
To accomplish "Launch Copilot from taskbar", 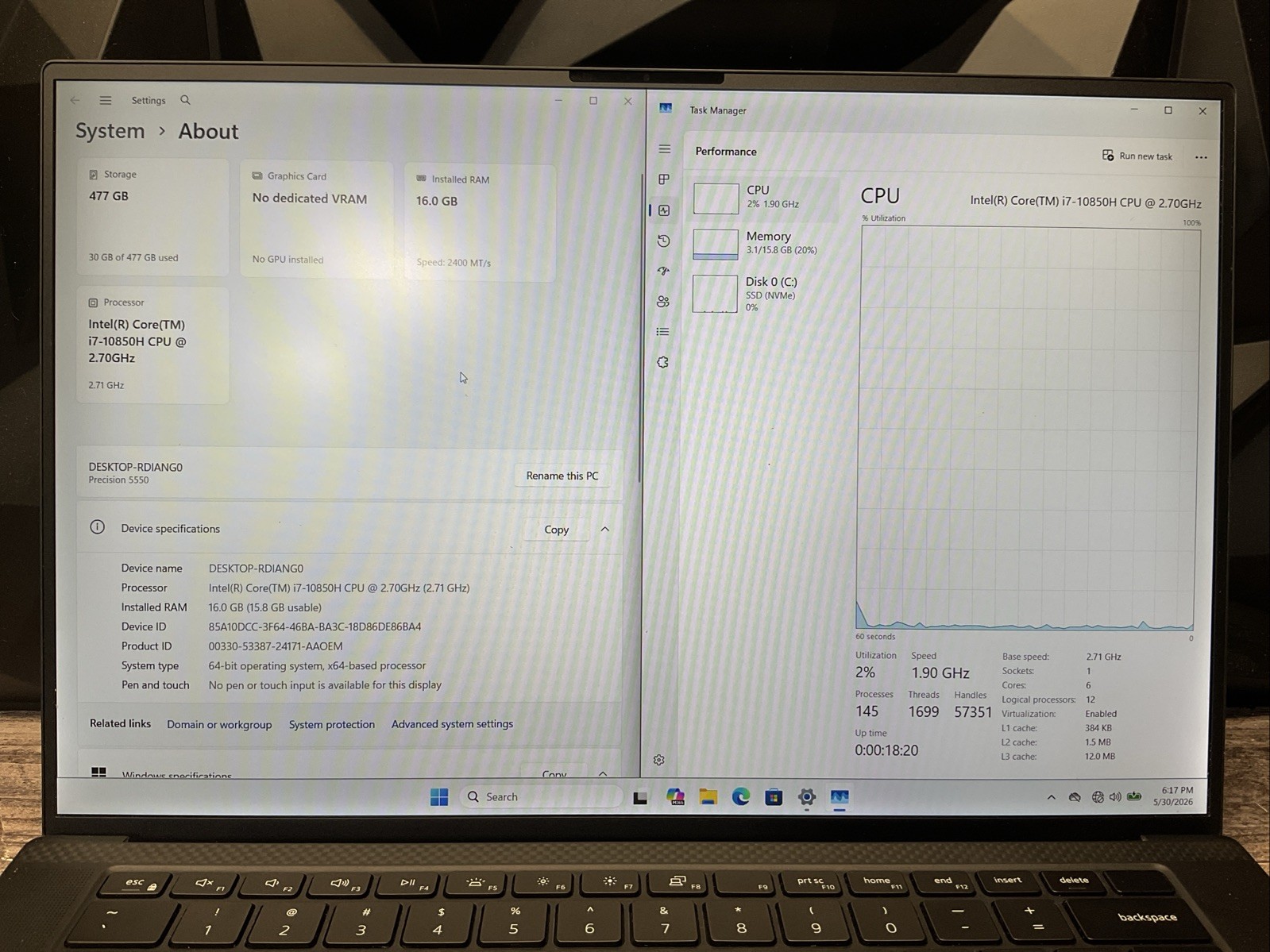I will click(x=675, y=796).
